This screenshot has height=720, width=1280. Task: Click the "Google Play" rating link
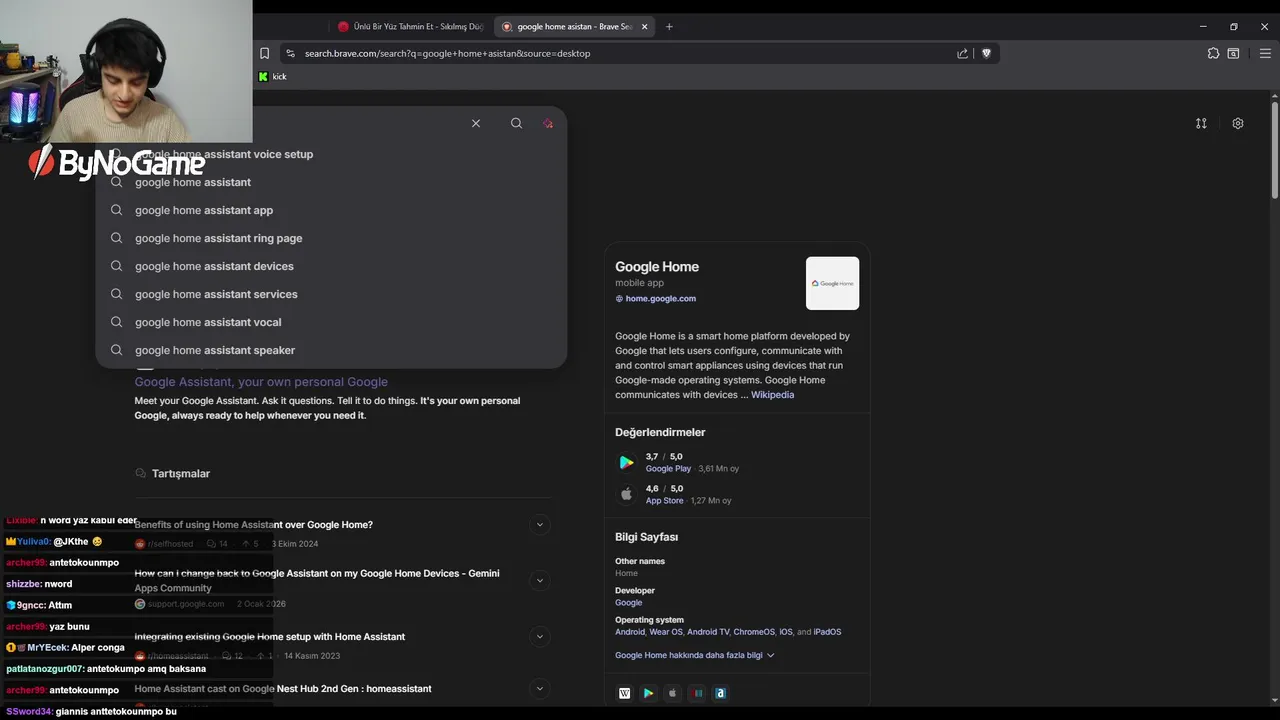click(668, 468)
